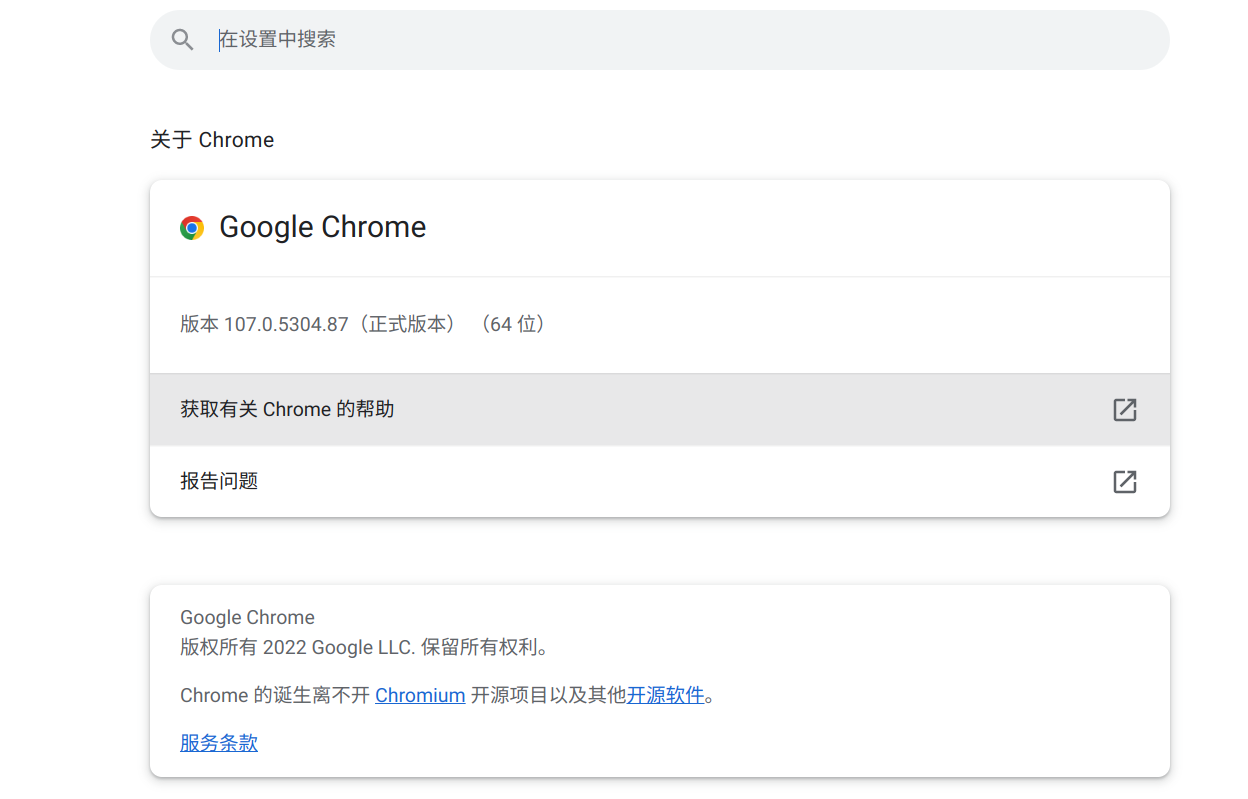This screenshot has height=799, width=1248.
Task: Select the Chrome browser icon in the about card
Action: click(x=191, y=227)
